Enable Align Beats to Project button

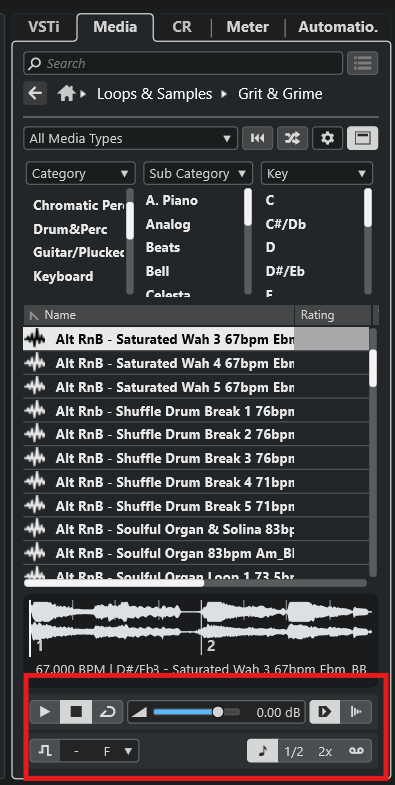[x=356, y=711]
